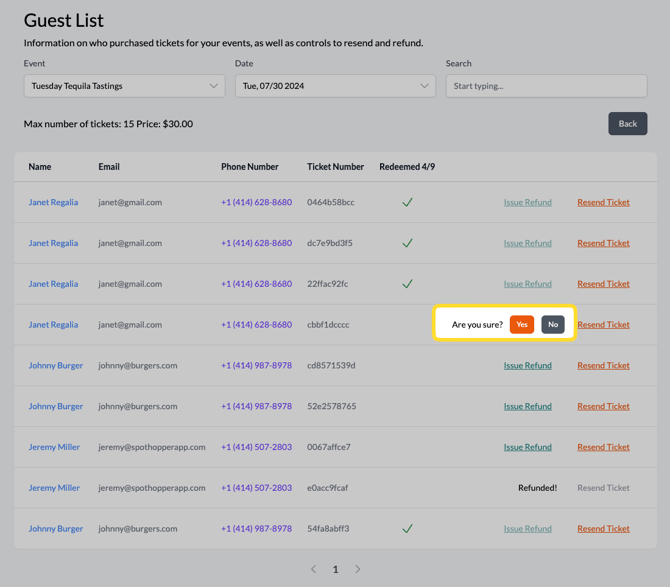Screen dimensions: 670x587
Task: Click in the Search field
Action: pyautogui.click(x=546, y=86)
